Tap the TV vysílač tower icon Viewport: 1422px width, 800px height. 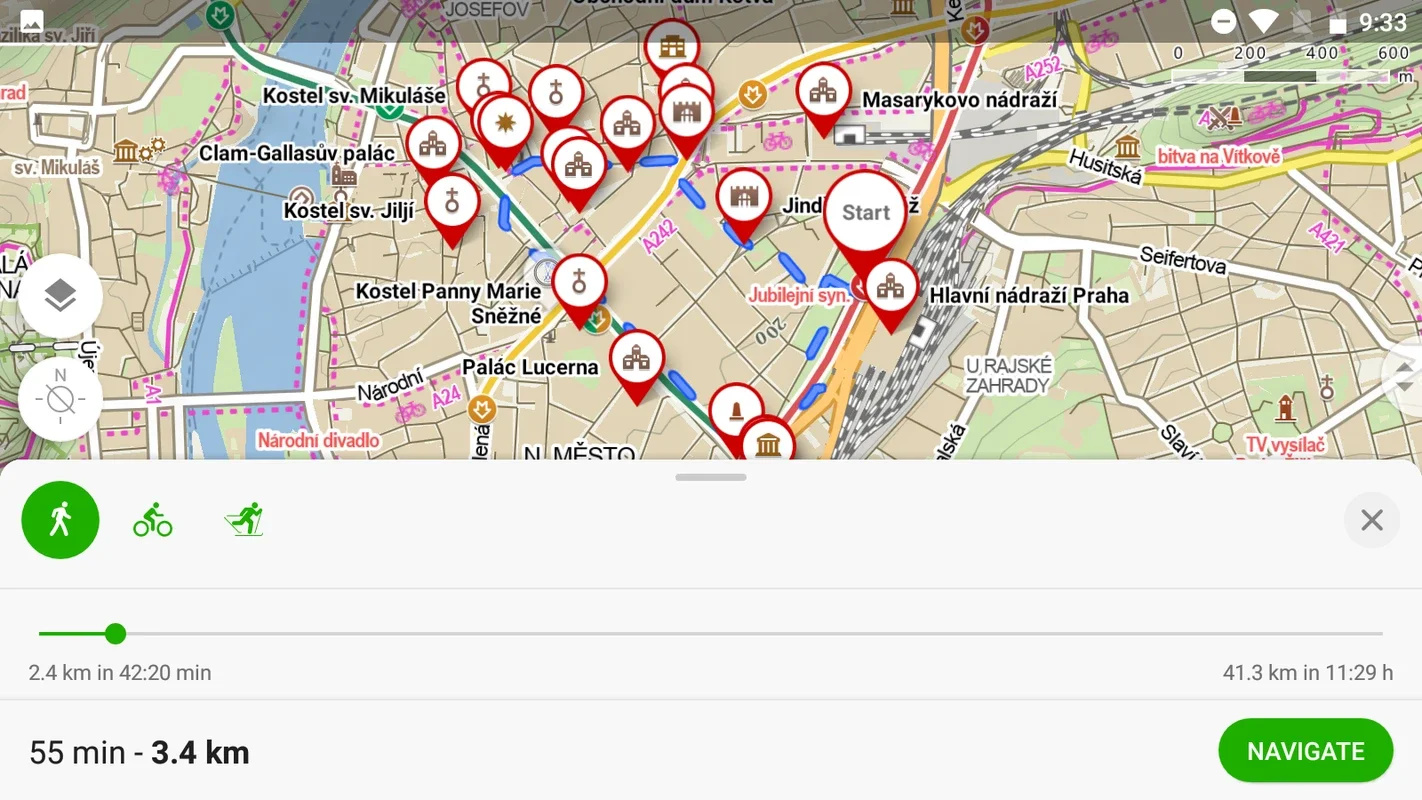[1285, 408]
